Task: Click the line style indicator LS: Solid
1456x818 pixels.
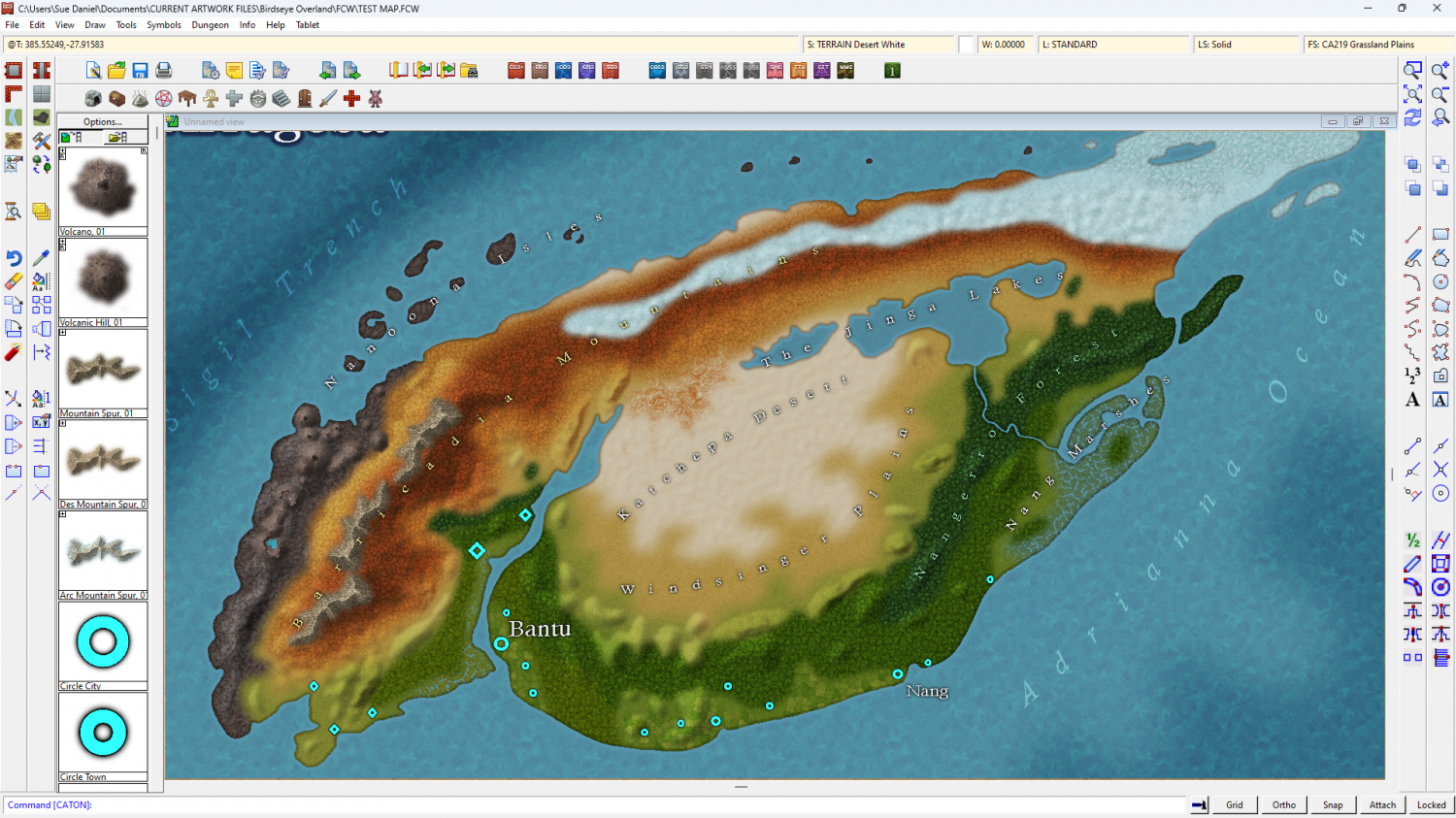Action: pyautogui.click(x=1246, y=45)
